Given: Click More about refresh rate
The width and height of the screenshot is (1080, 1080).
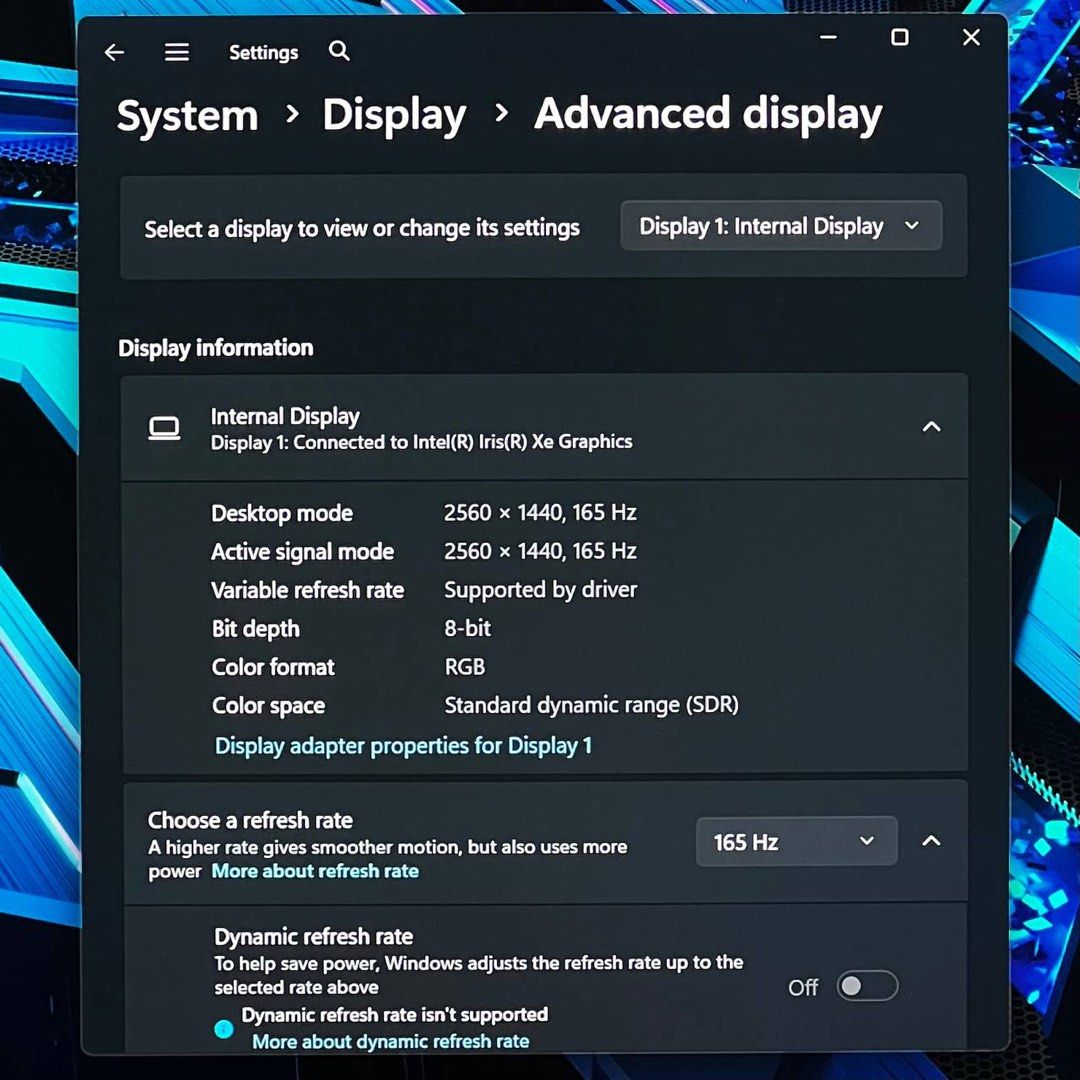Looking at the screenshot, I should click(x=315, y=871).
